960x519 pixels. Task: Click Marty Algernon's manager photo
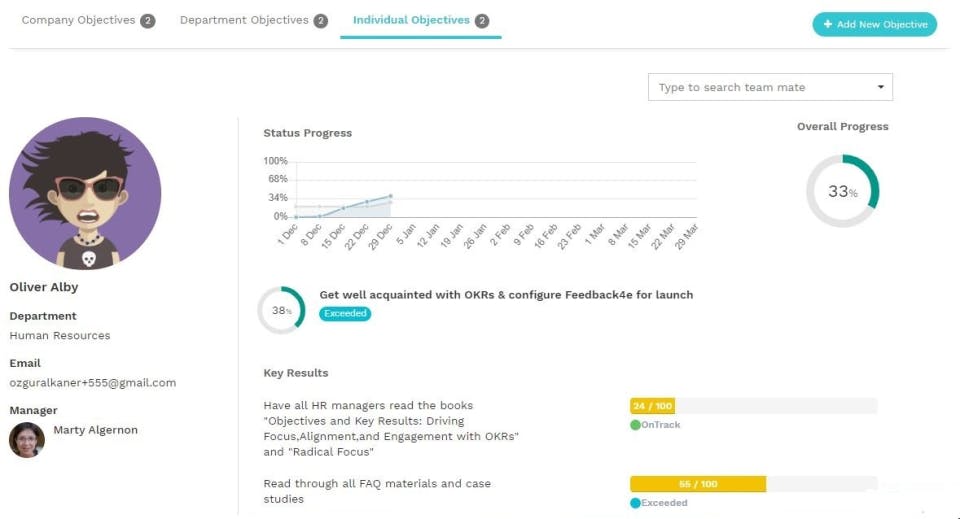click(x=27, y=440)
